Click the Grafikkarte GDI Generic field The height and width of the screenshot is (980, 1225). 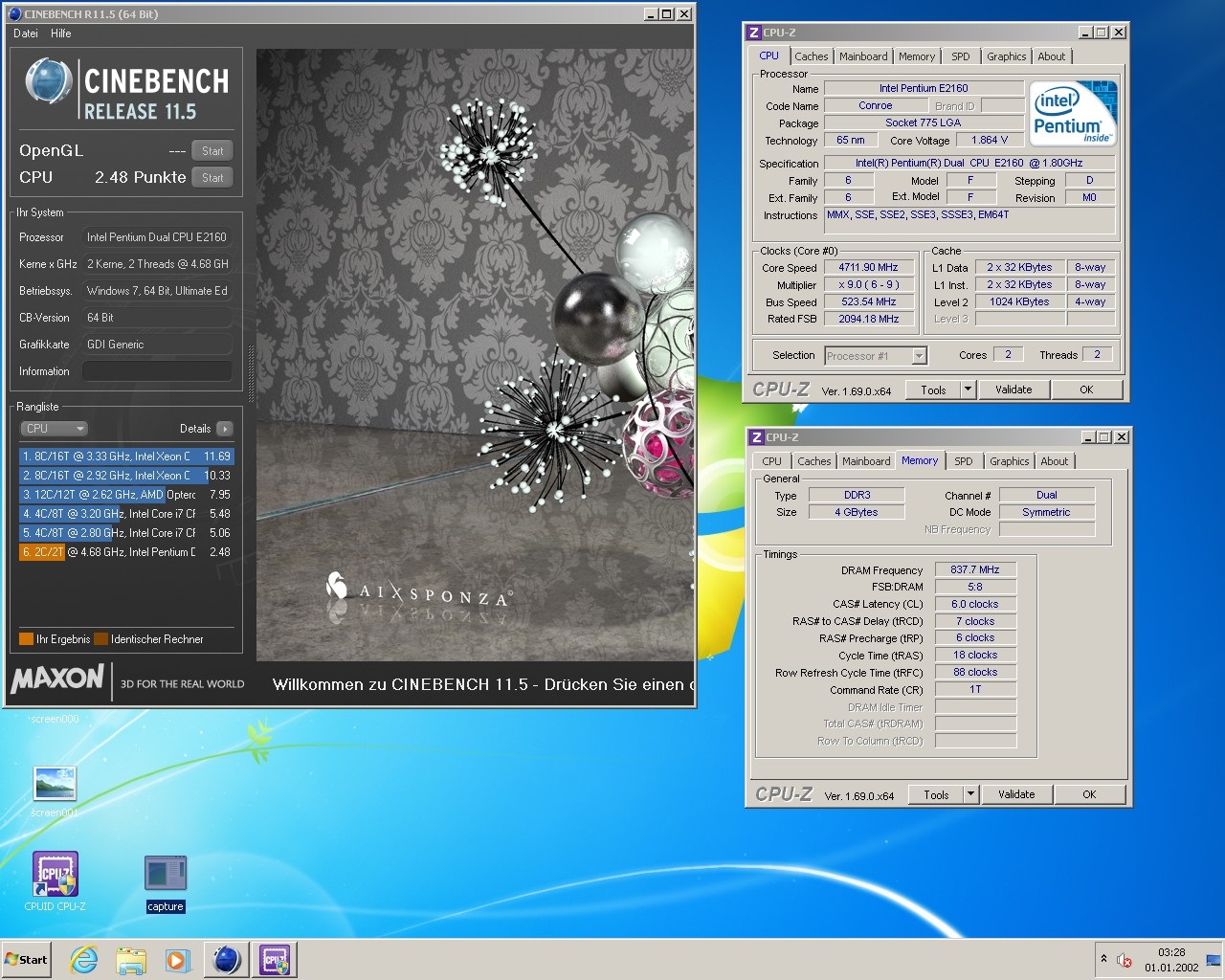click(157, 345)
